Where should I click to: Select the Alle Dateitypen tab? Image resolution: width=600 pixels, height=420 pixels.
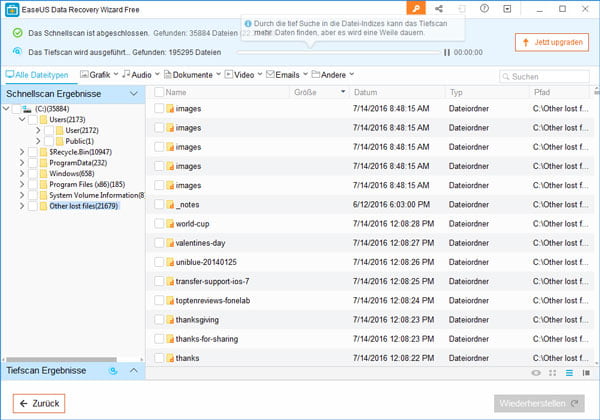[37, 75]
